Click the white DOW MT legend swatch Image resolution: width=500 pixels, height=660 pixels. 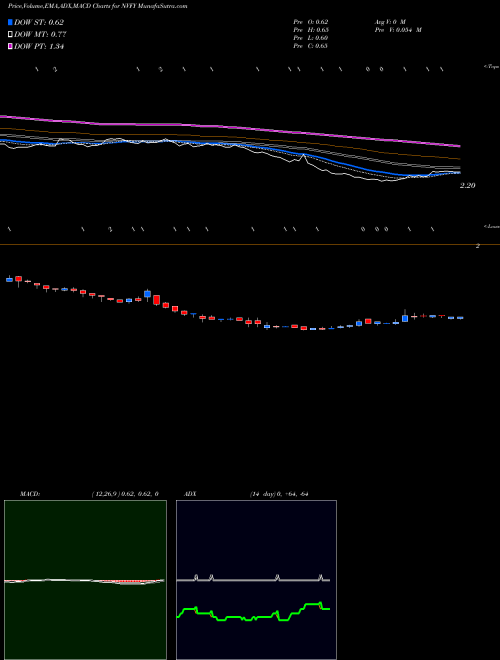(x=10, y=35)
